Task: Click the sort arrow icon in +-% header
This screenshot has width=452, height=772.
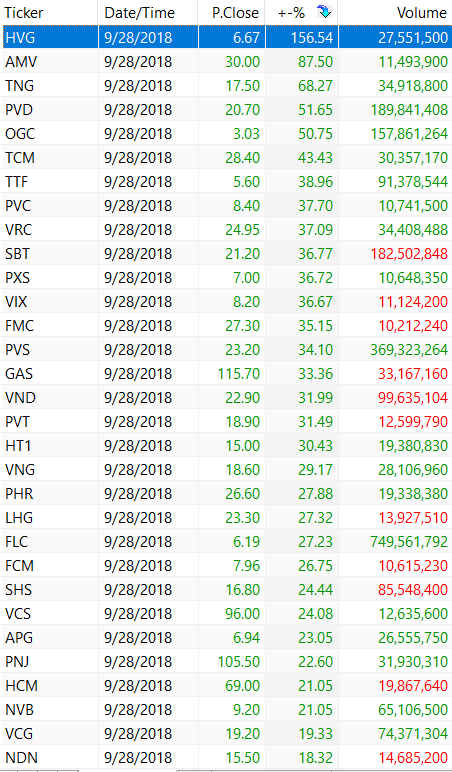Action: pyautogui.click(x=323, y=12)
